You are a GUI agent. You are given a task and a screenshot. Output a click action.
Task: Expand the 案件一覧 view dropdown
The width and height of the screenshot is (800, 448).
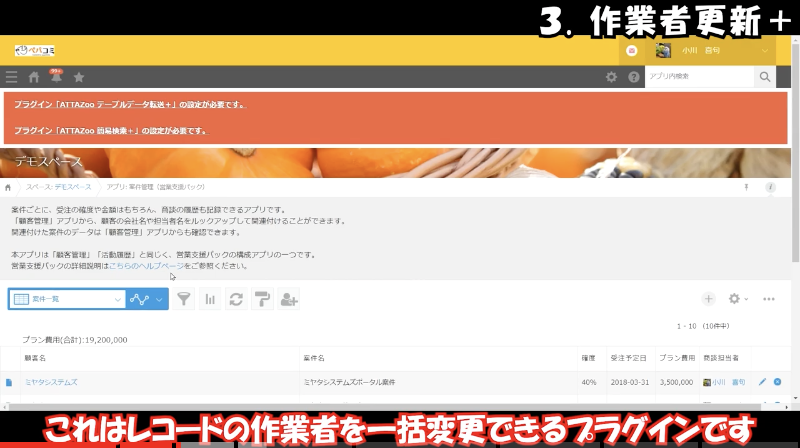(x=117, y=299)
